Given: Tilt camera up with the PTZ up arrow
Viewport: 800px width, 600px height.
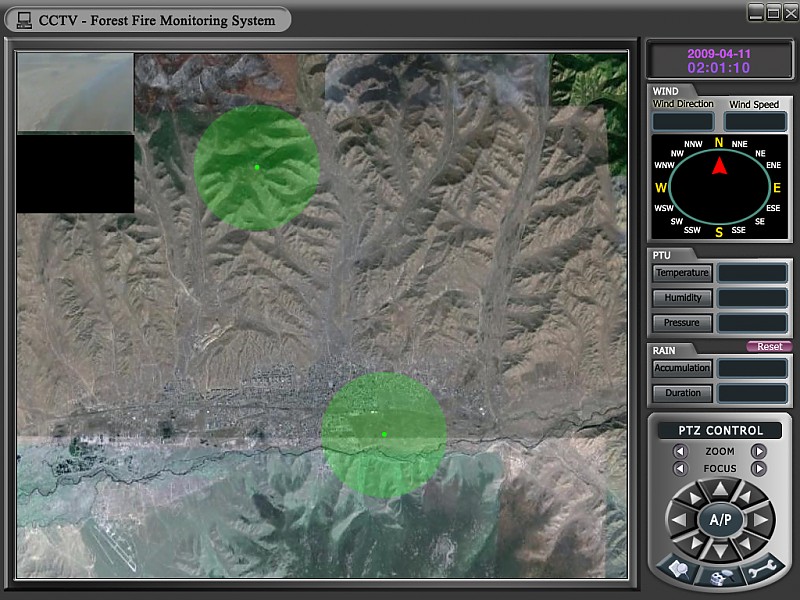Looking at the screenshot, I should (720, 490).
